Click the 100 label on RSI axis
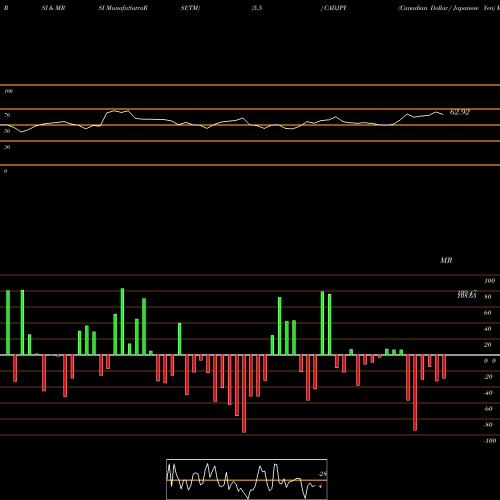 (8, 91)
